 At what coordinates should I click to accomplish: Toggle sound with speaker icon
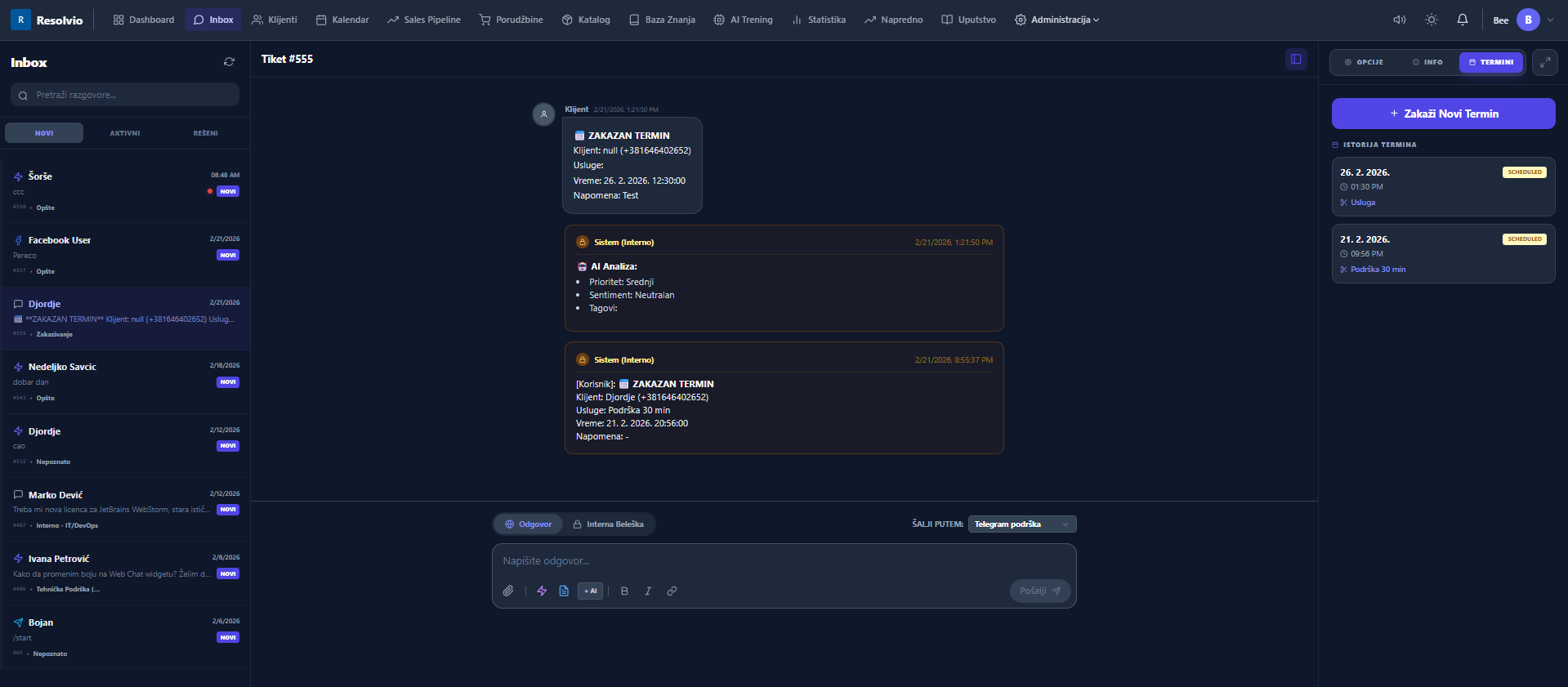click(1400, 20)
